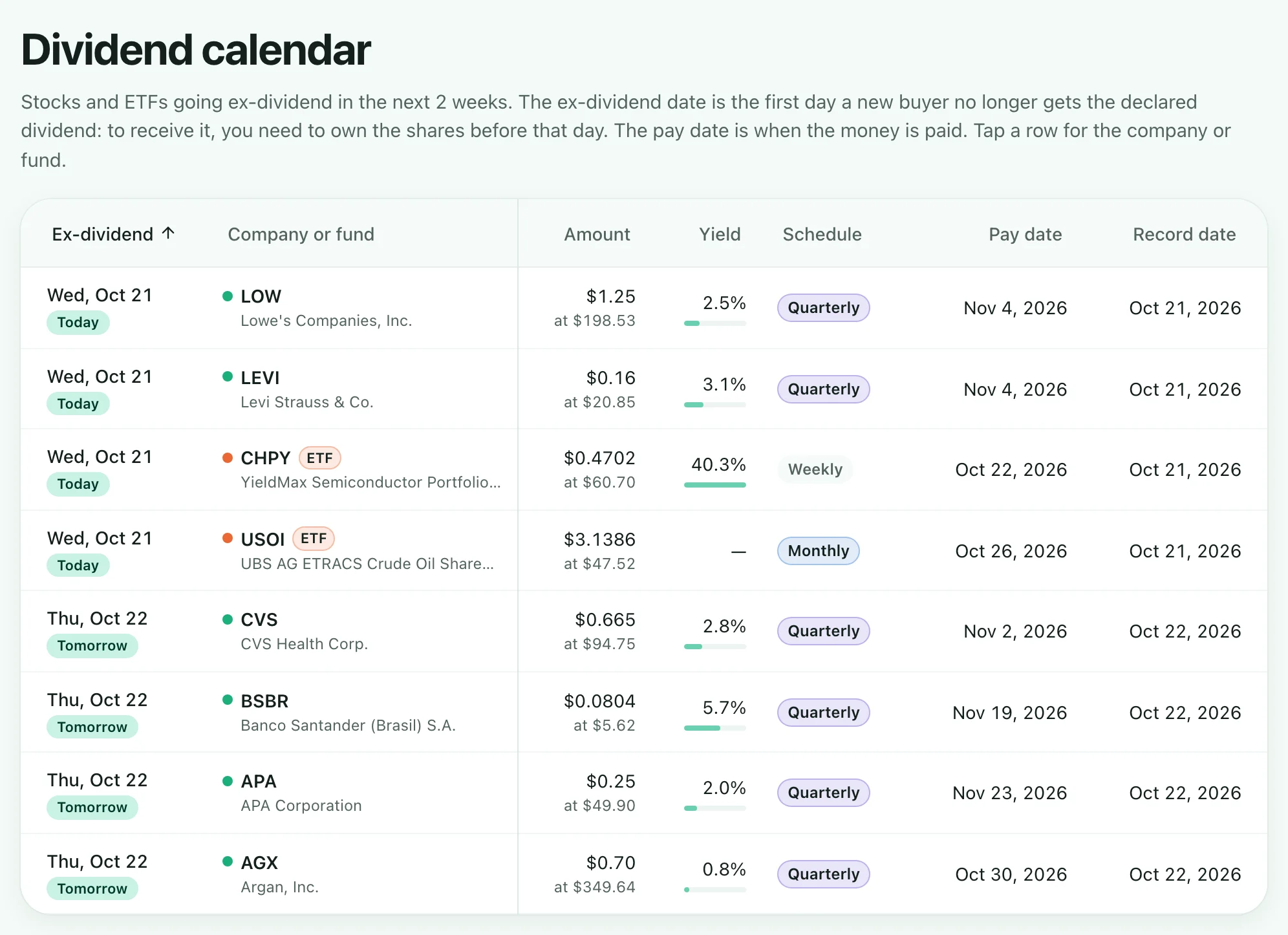The width and height of the screenshot is (1288, 935).
Task: Click the Tomorrow badge in the CVS row
Action: tap(92, 645)
